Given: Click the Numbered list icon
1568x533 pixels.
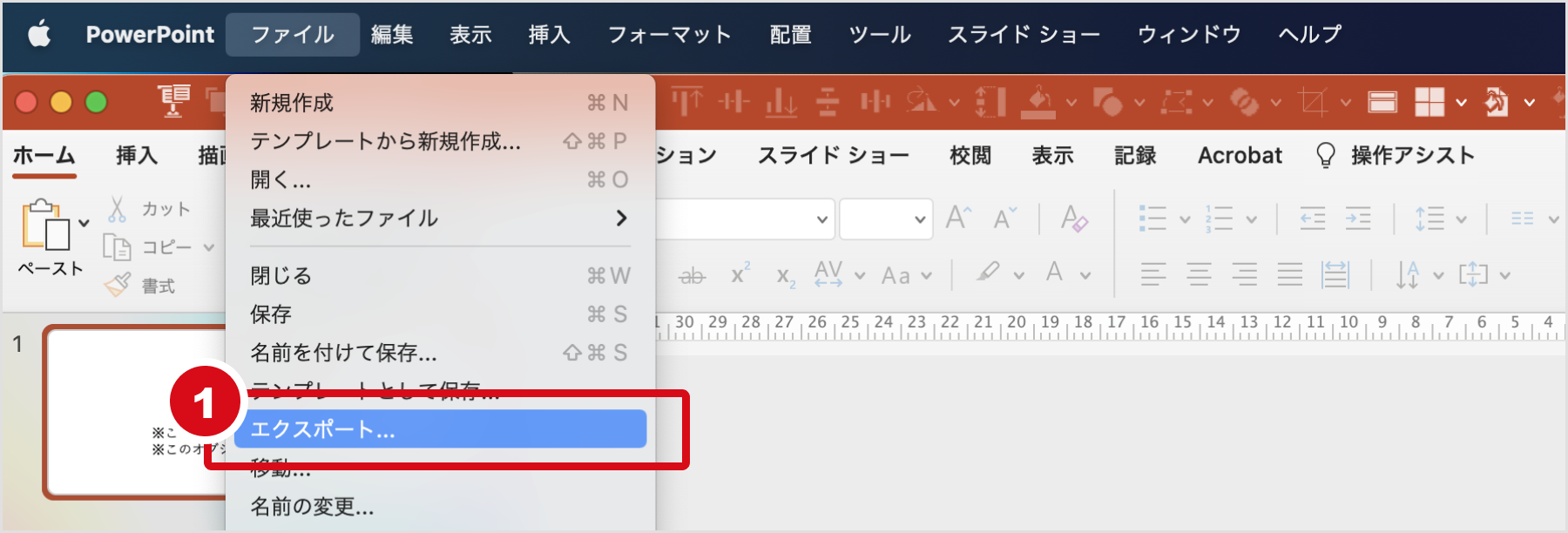Looking at the screenshot, I should [x=1219, y=219].
